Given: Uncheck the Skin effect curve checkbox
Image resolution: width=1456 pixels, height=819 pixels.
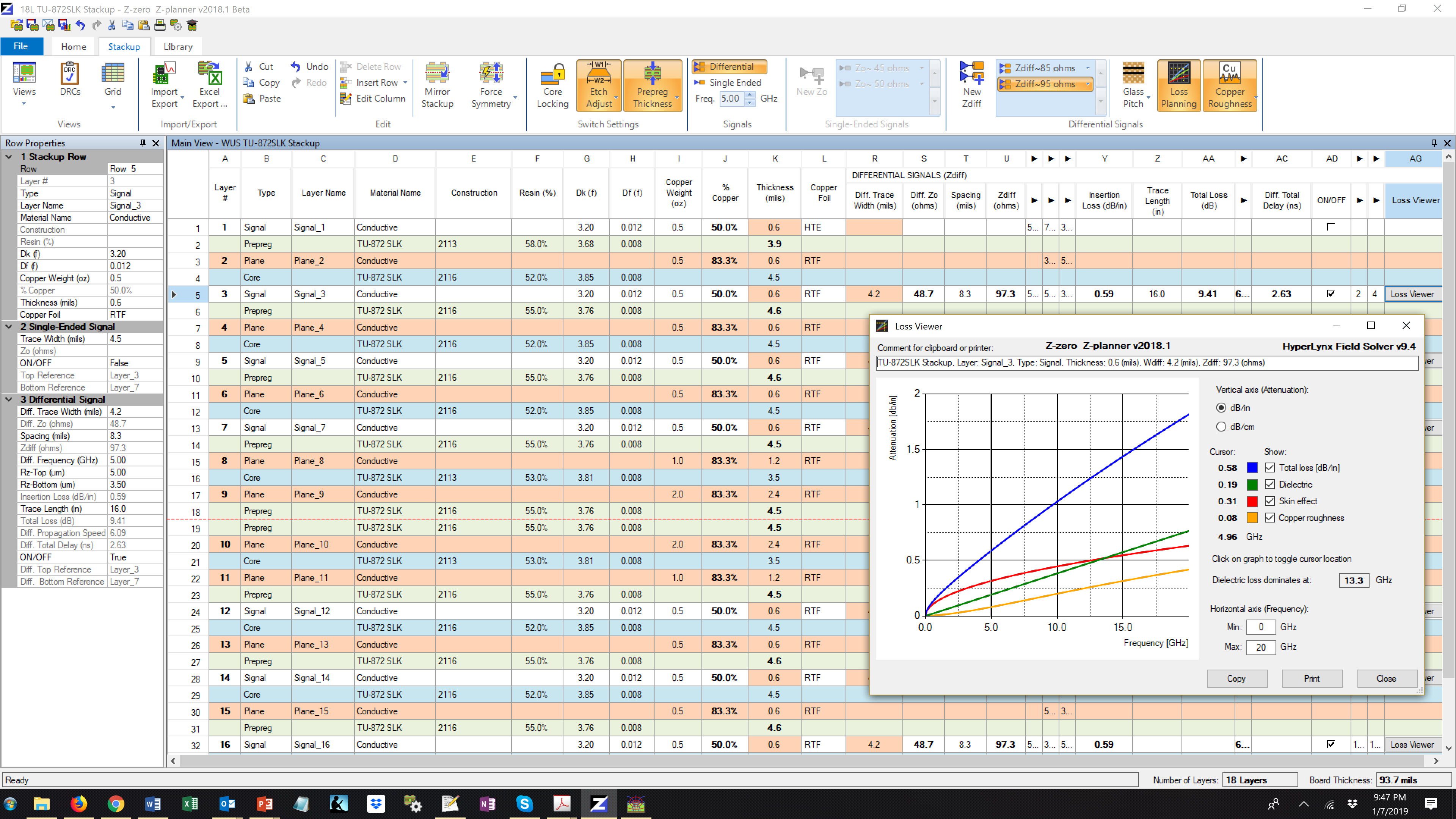Looking at the screenshot, I should click(1269, 501).
